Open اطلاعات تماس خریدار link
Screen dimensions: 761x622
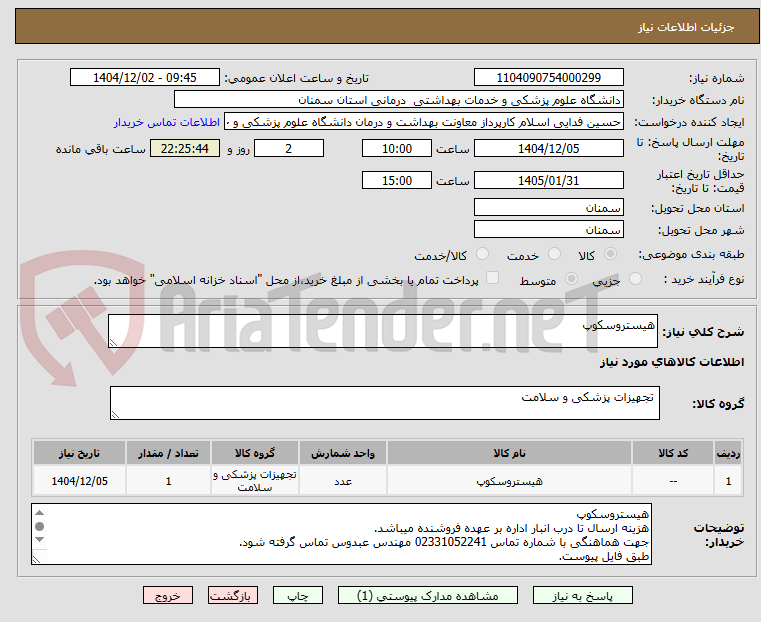(167, 122)
